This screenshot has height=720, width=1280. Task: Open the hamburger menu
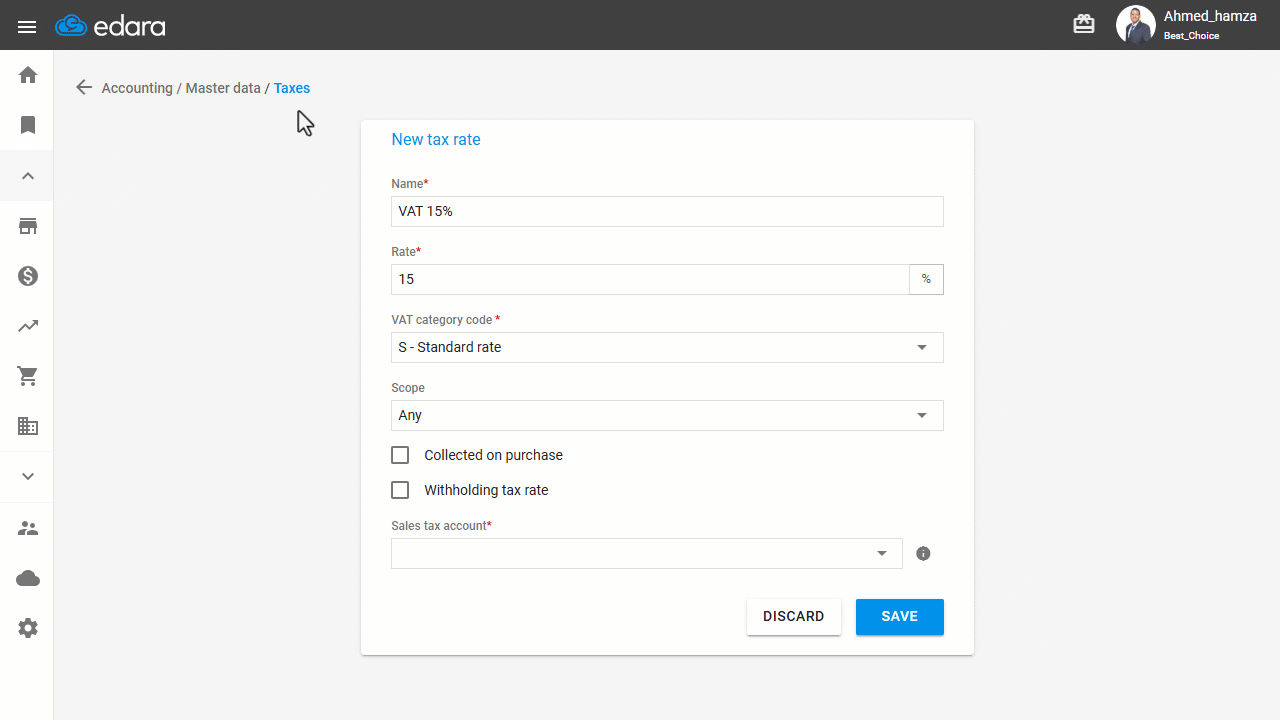27,27
